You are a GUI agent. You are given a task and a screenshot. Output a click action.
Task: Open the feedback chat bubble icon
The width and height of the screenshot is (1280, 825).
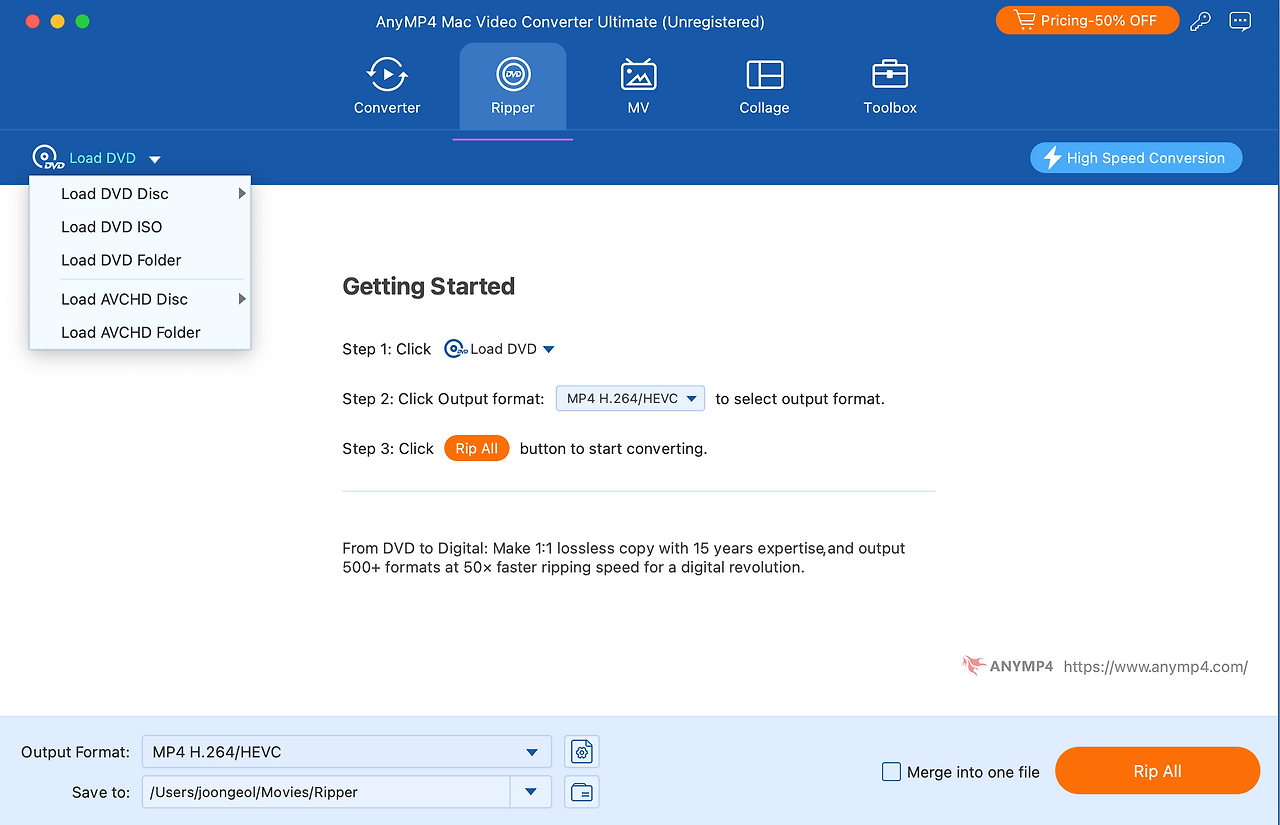coord(1240,20)
